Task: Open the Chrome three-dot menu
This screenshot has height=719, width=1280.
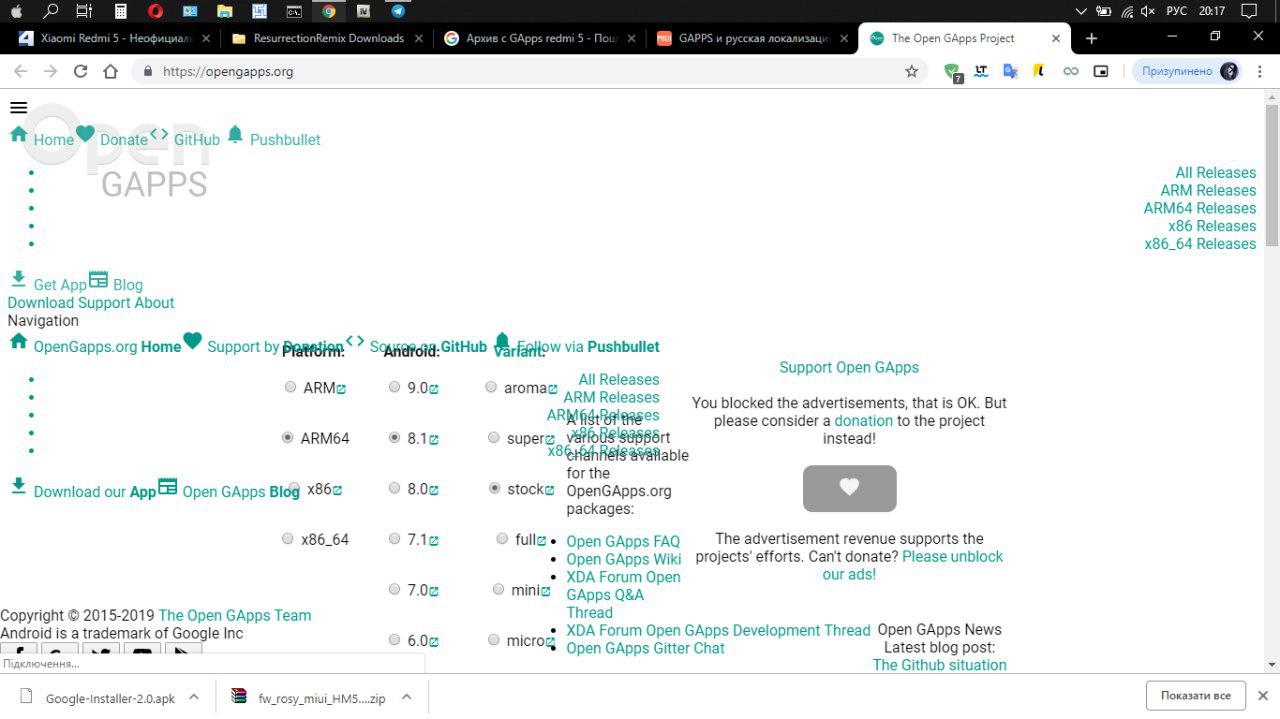Action: pyautogui.click(x=1258, y=71)
